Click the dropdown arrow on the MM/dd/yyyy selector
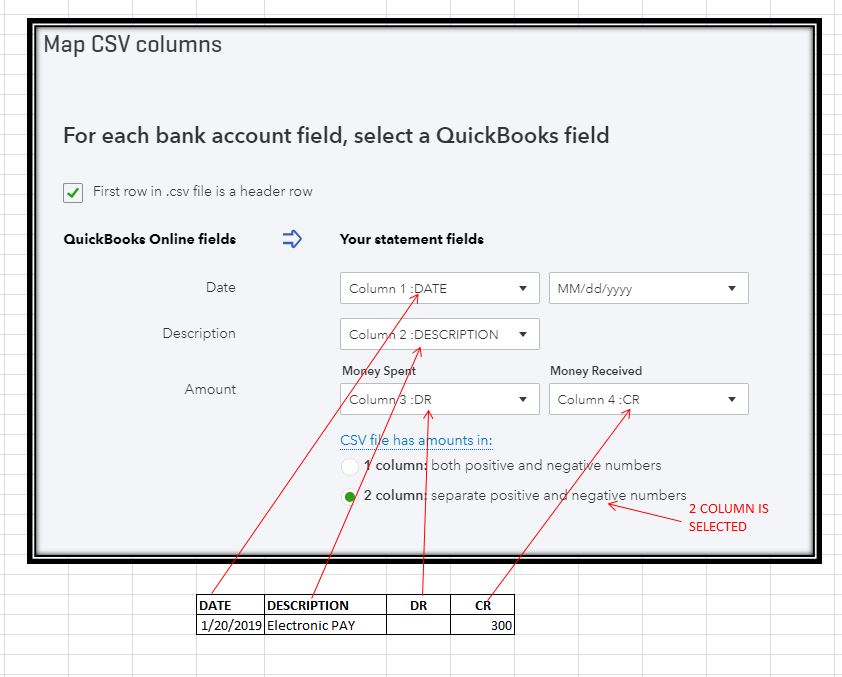Image resolution: width=842 pixels, height=677 pixels. [733, 287]
